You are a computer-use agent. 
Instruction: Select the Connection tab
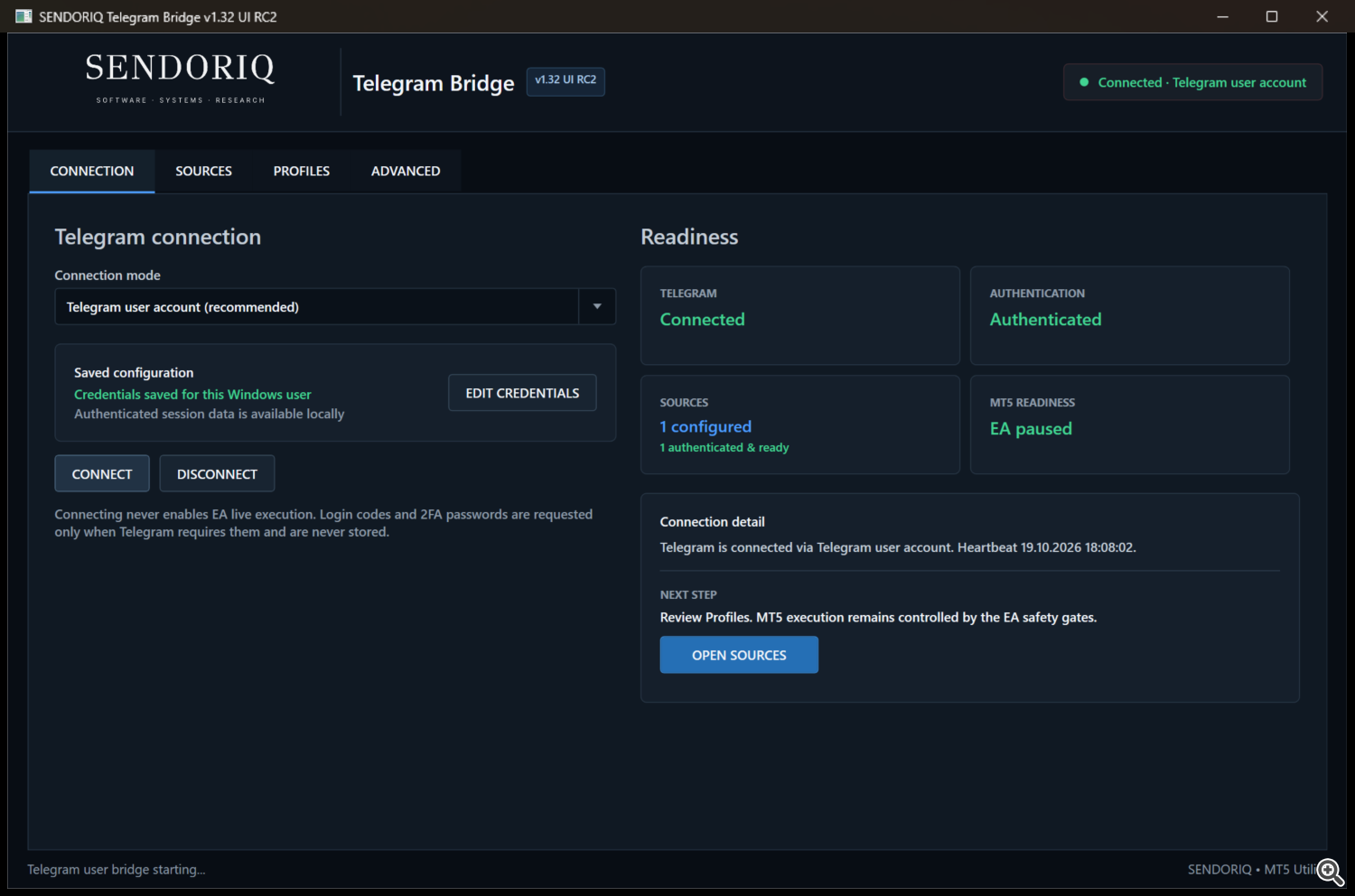coord(92,171)
